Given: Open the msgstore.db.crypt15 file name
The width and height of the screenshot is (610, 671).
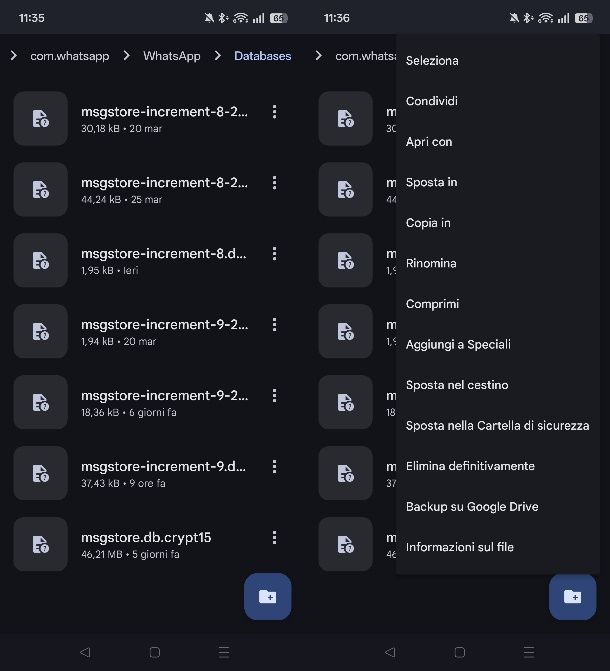Looking at the screenshot, I should coord(146,537).
